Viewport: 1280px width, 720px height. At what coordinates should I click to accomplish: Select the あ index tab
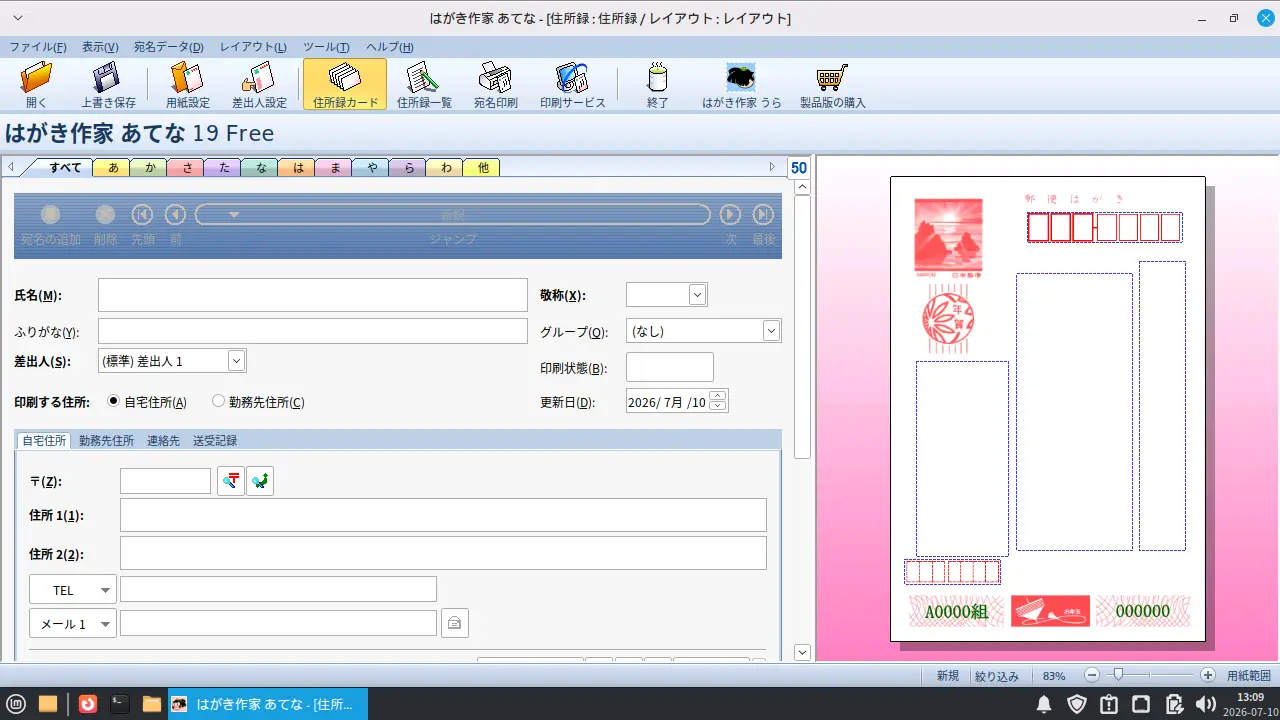click(x=113, y=167)
